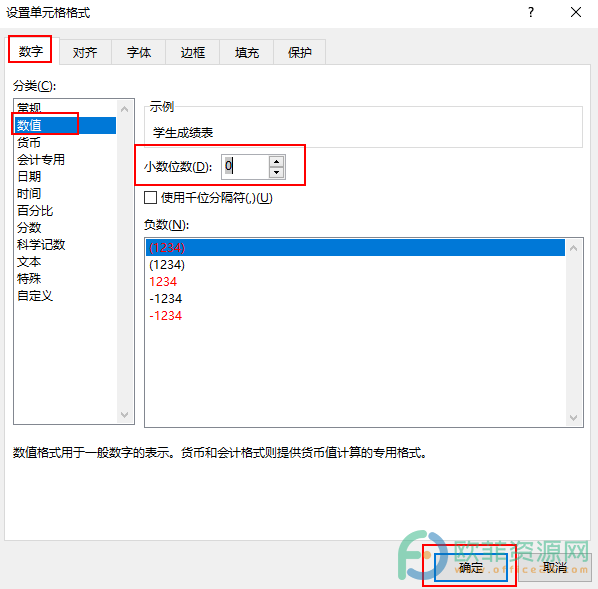Switch to the 填充 tab
Viewport: 598px width, 589px height.
pyautogui.click(x=247, y=52)
